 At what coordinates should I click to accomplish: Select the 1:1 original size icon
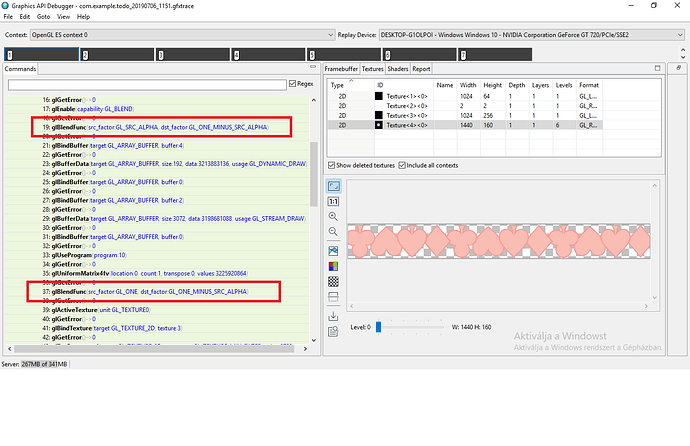(333, 201)
